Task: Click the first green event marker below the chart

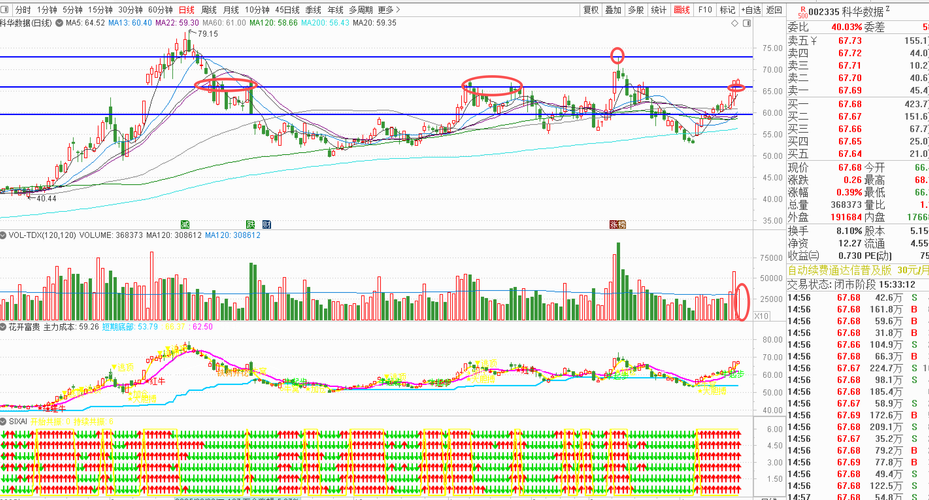Action: tap(185, 225)
